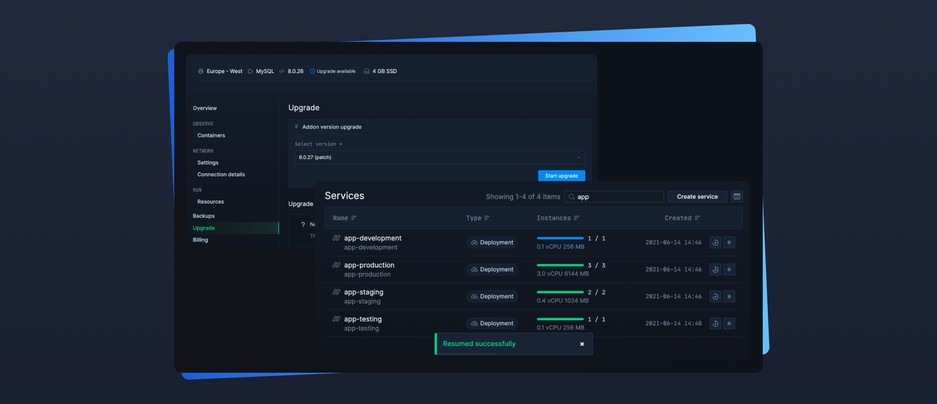Open Backups in the sidebar
Image resolution: width=937 pixels, height=404 pixels.
[204, 216]
